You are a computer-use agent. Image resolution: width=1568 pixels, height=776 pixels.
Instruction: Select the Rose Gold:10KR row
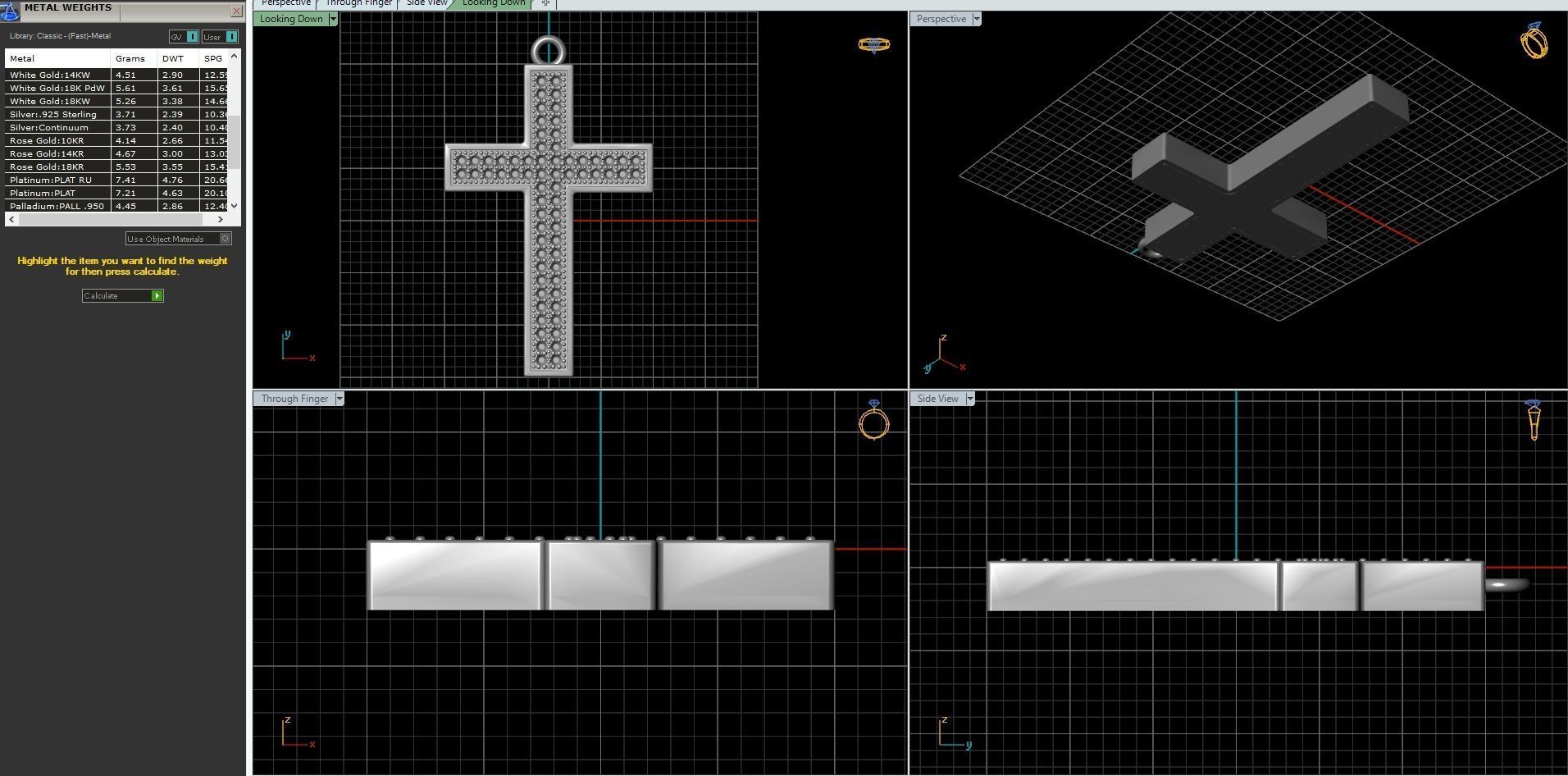click(116, 140)
